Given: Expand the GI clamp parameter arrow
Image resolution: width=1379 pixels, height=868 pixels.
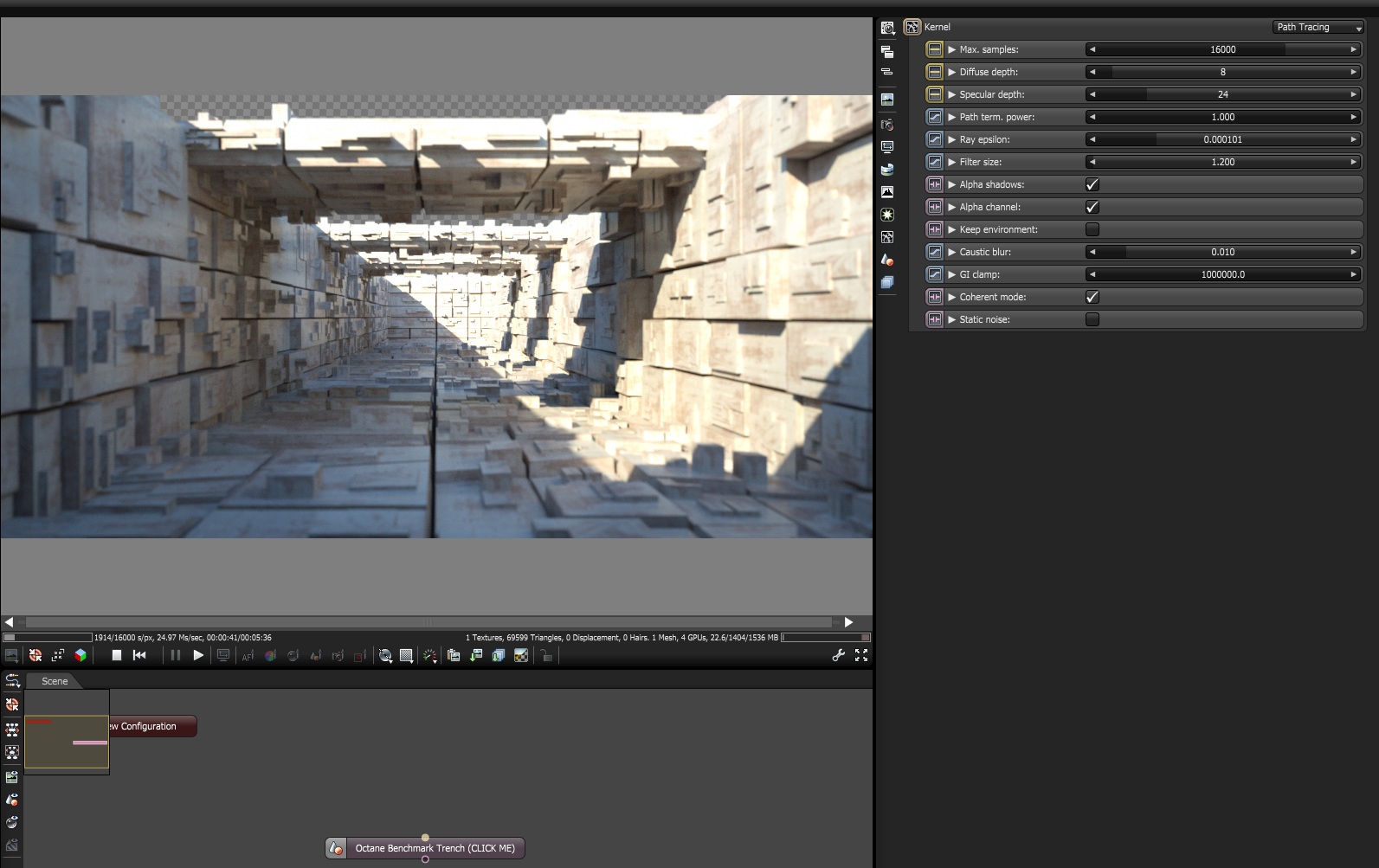Looking at the screenshot, I should pyautogui.click(x=952, y=274).
